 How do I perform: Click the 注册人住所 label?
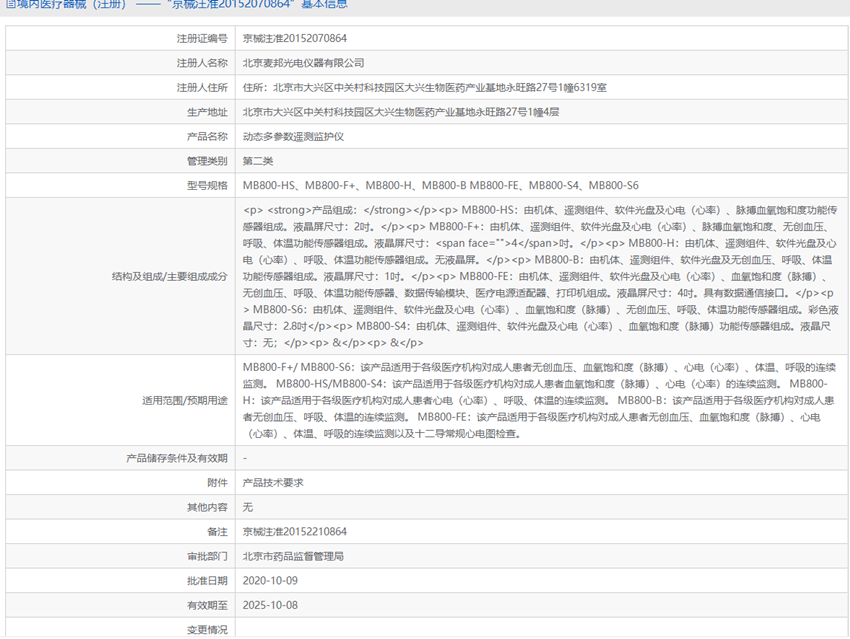point(202,87)
